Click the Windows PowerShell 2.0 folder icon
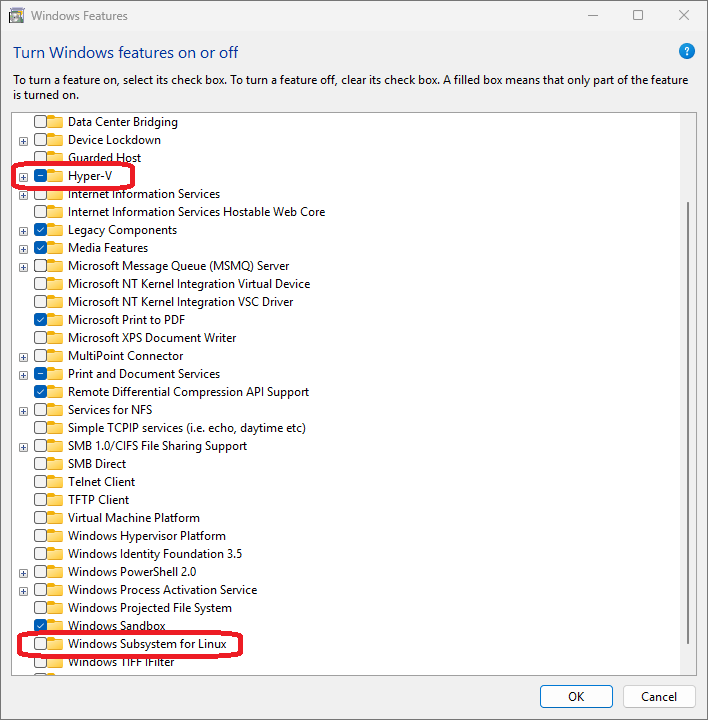This screenshot has height=720, width=708. click(55, 572)
